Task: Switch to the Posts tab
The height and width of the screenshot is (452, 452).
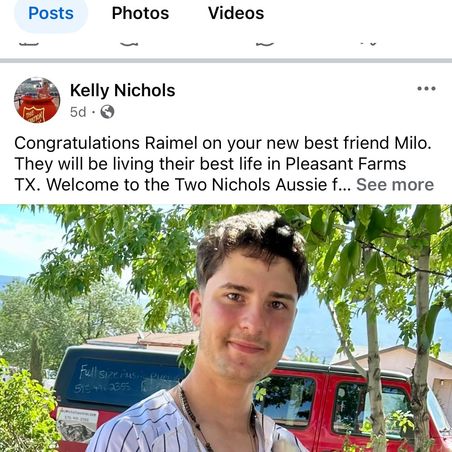Action: [51, 14]
